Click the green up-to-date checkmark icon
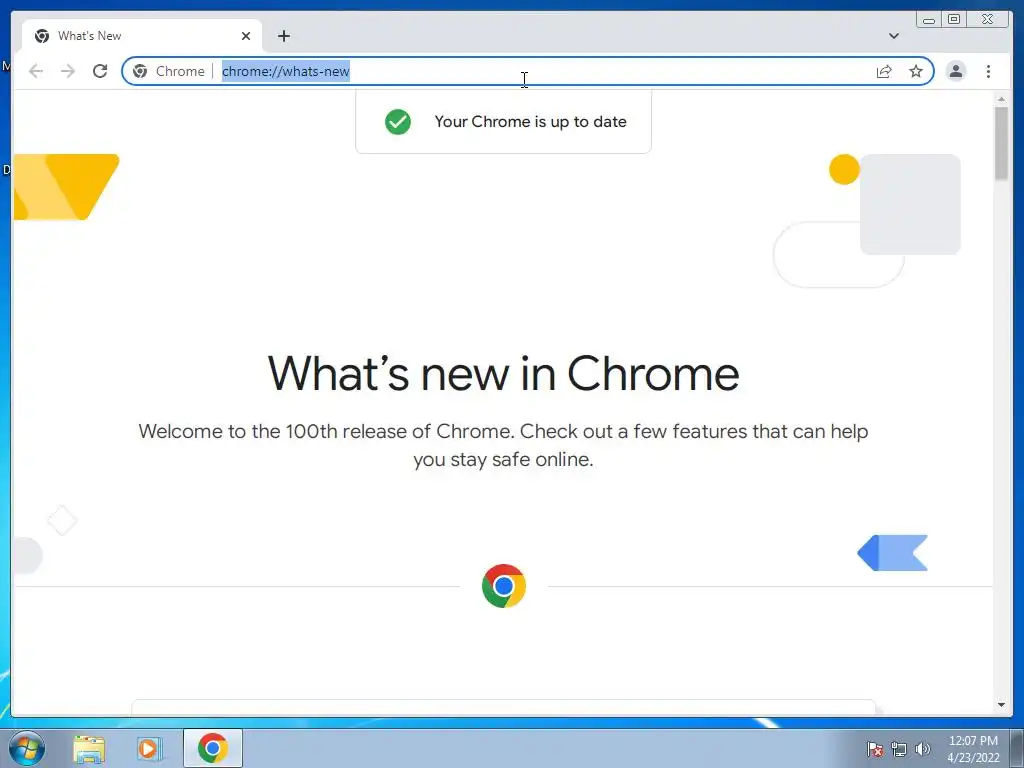 pos(398,121)
